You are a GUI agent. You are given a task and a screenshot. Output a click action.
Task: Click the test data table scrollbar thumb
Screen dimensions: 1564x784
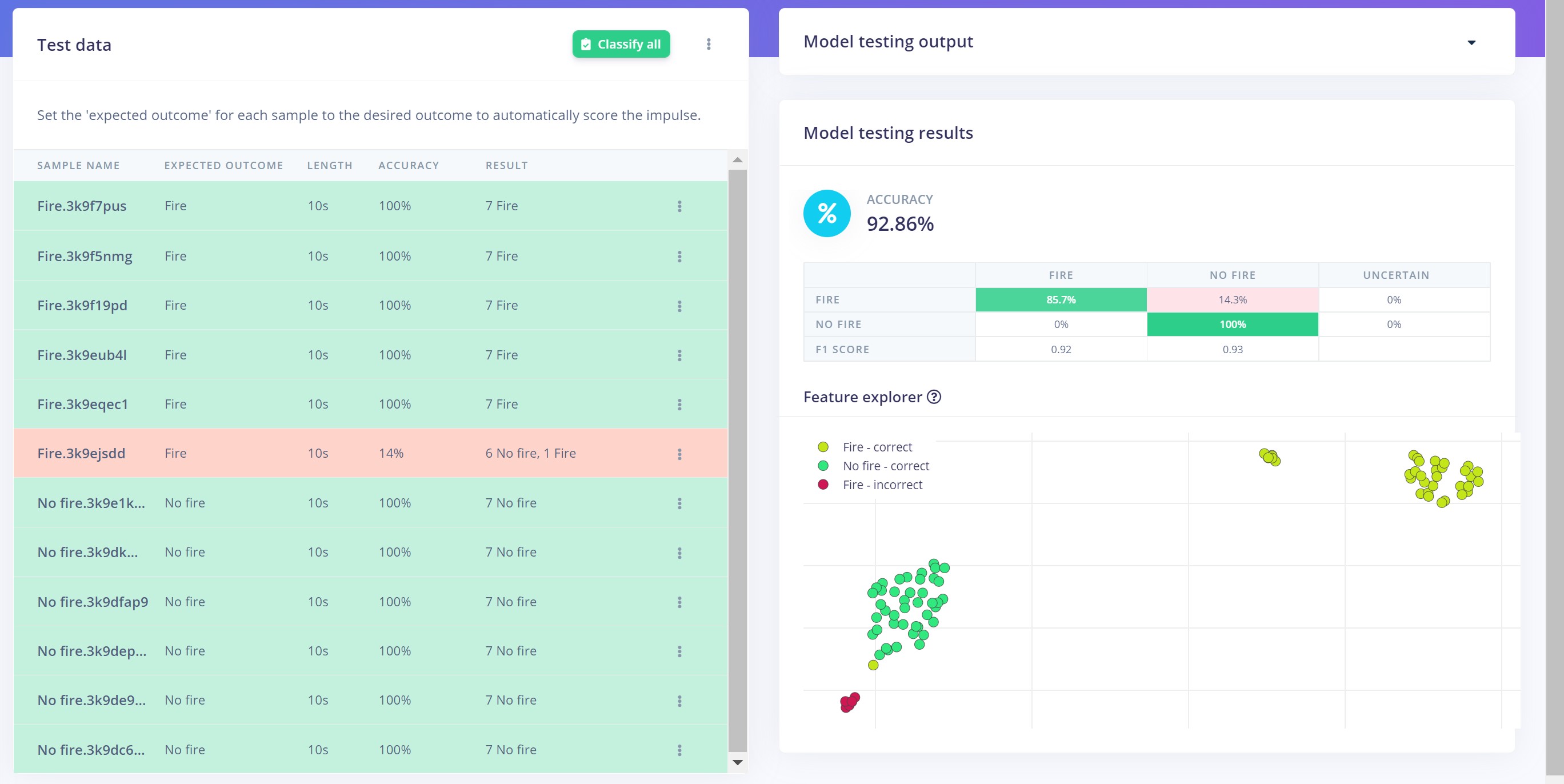[x=737, y=461]
